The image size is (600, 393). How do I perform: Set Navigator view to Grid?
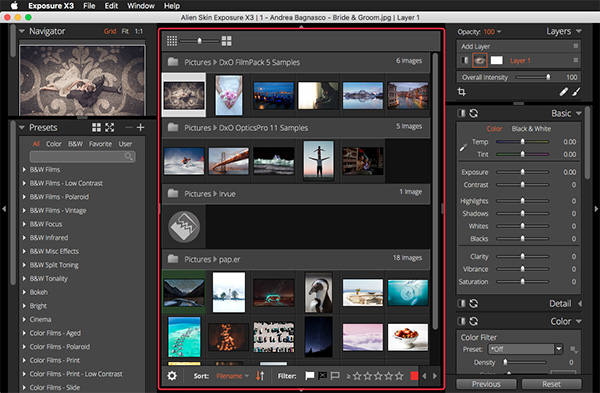click(x=110, y=31)
